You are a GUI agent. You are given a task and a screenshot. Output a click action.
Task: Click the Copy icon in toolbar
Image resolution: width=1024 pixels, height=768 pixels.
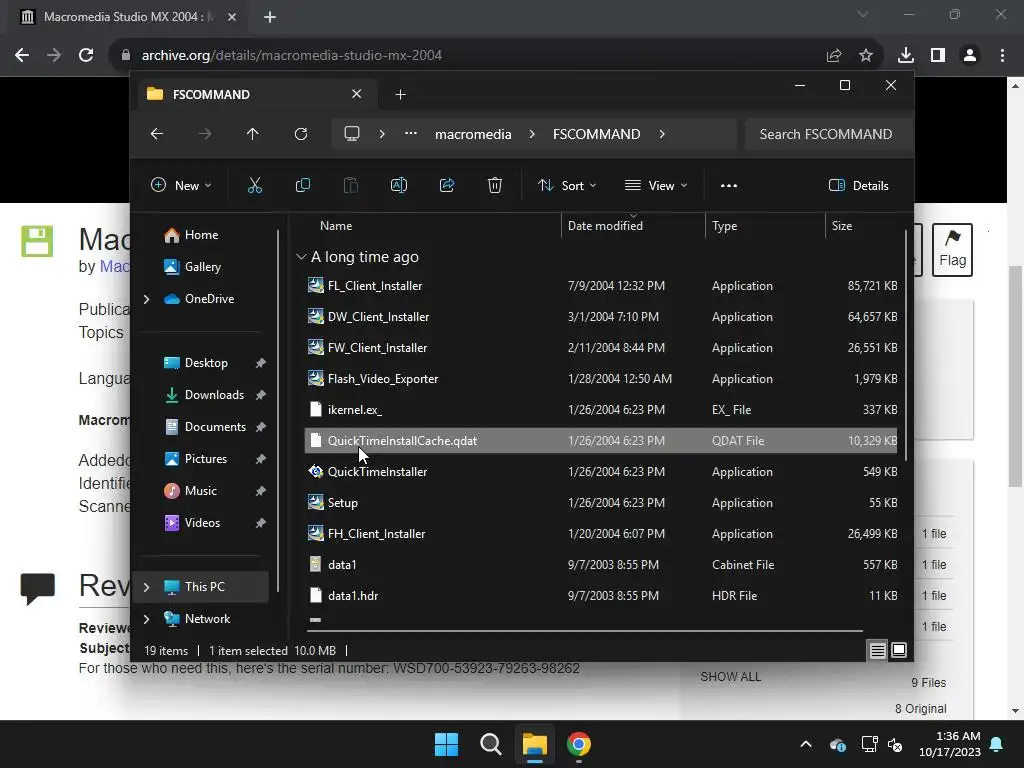tap(303, 185)
